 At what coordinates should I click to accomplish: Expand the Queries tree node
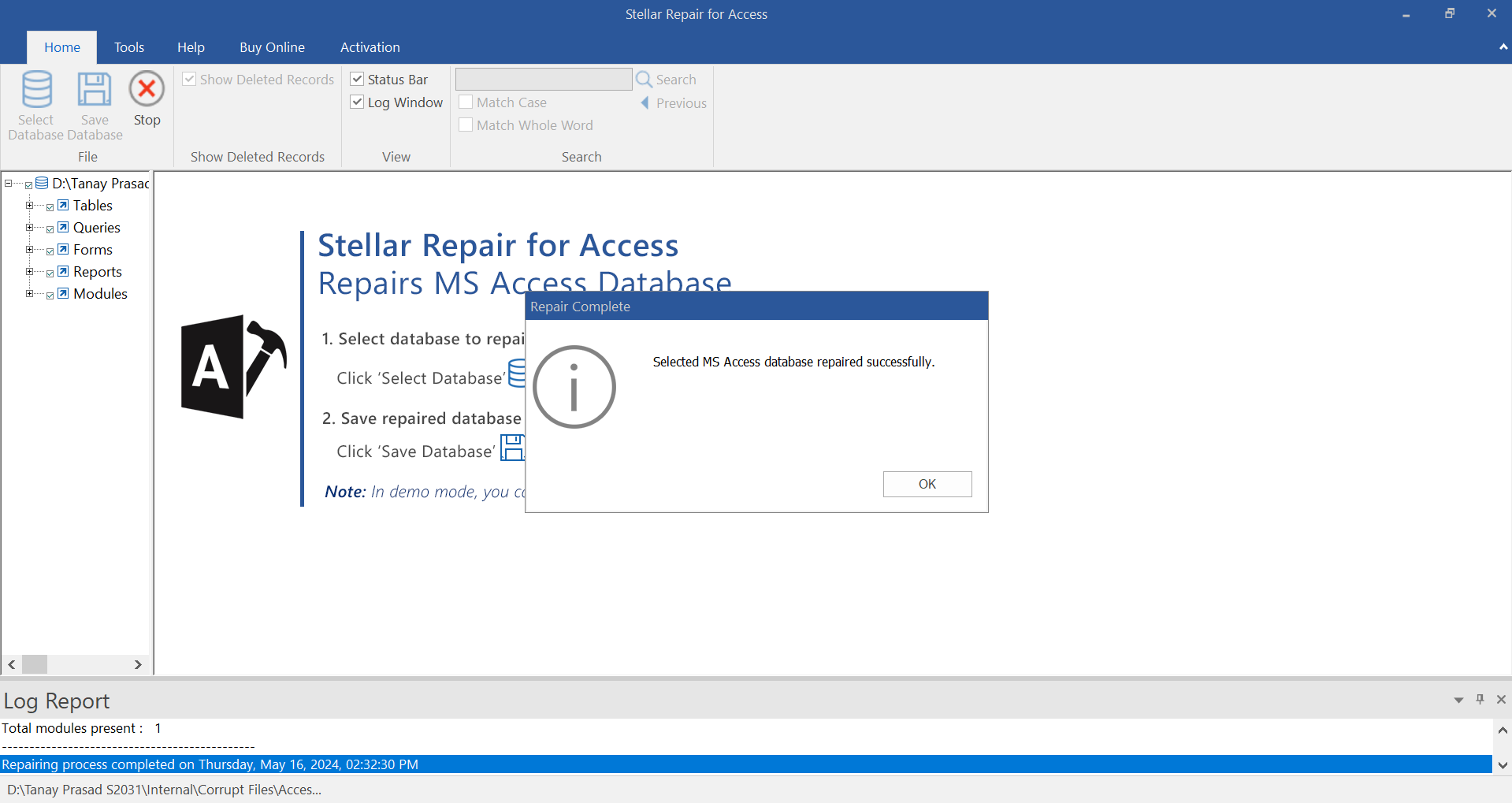(x=29, y=227)
